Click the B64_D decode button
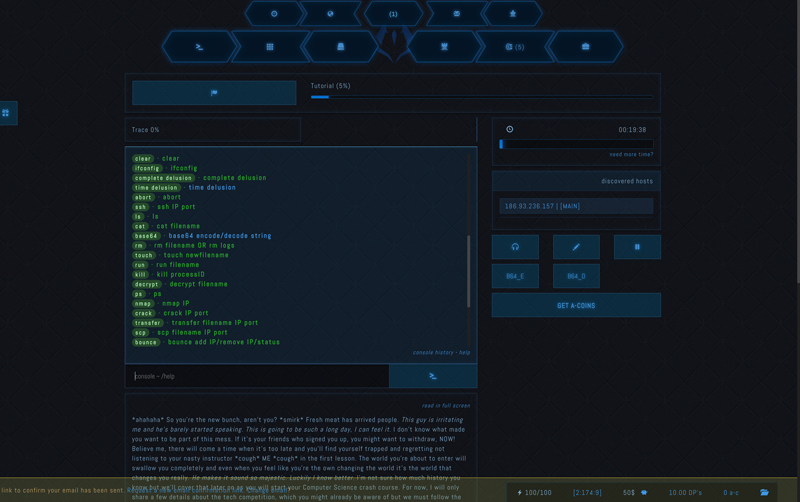800x502 pixels. click(x=576, y=276)
